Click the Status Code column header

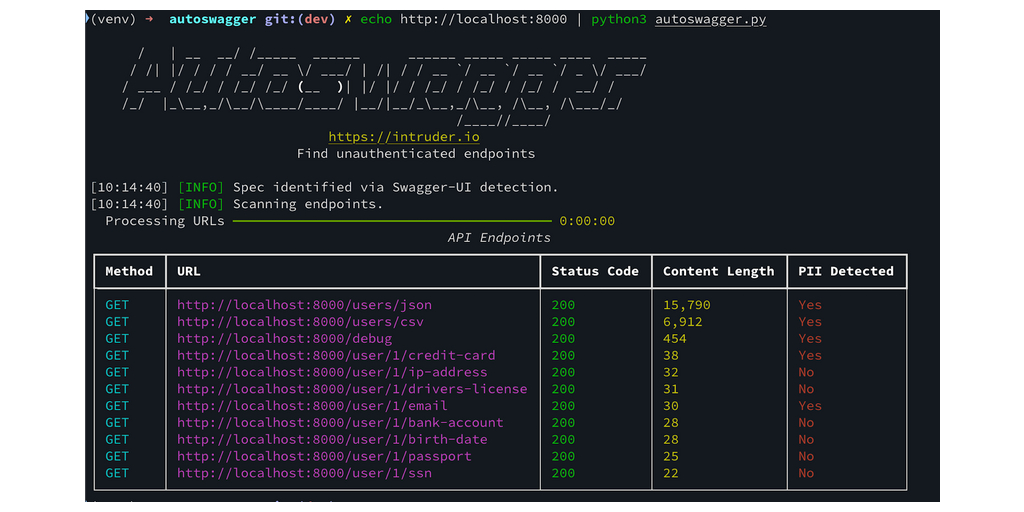pyautogui.click(x=595, y=271)
